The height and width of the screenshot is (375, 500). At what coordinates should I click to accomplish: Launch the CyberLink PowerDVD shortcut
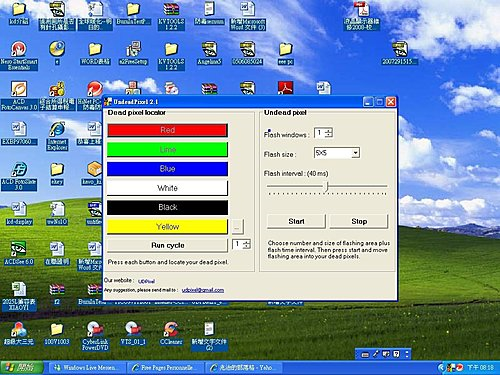[95, 336]
